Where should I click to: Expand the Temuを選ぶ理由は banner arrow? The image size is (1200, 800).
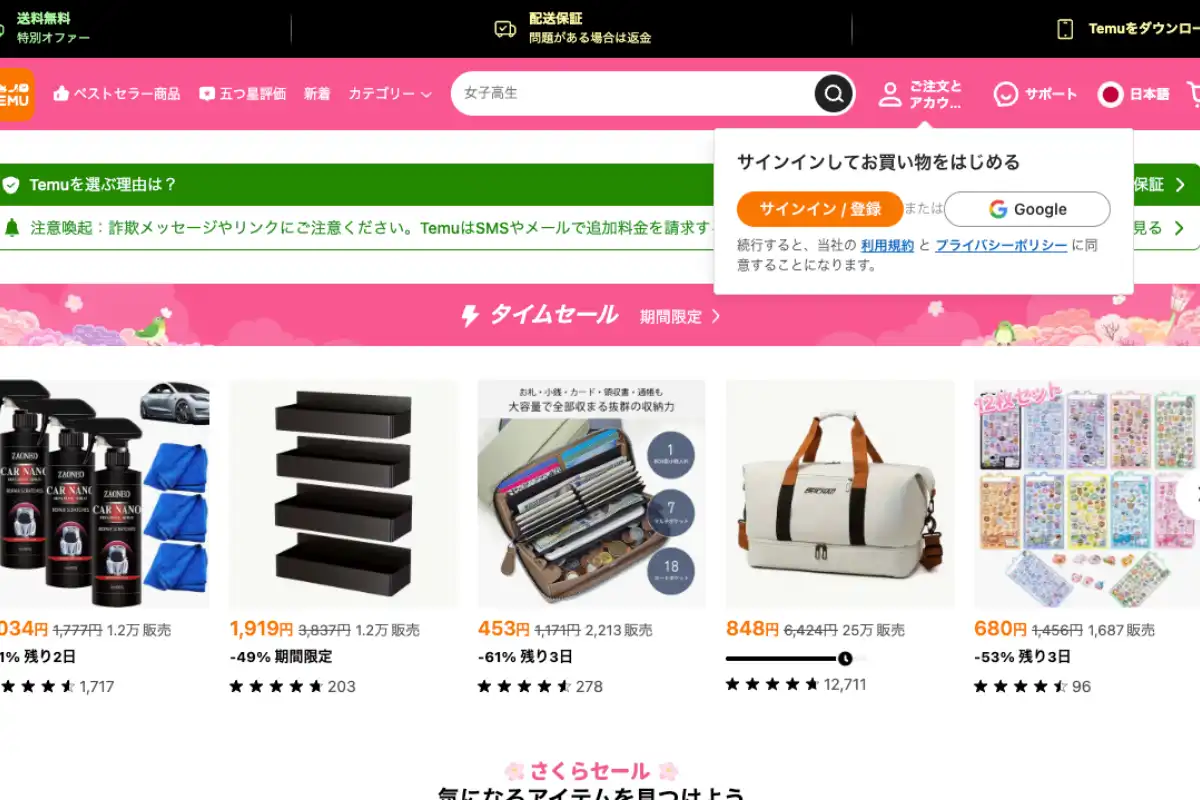(x=1180, y=185)
